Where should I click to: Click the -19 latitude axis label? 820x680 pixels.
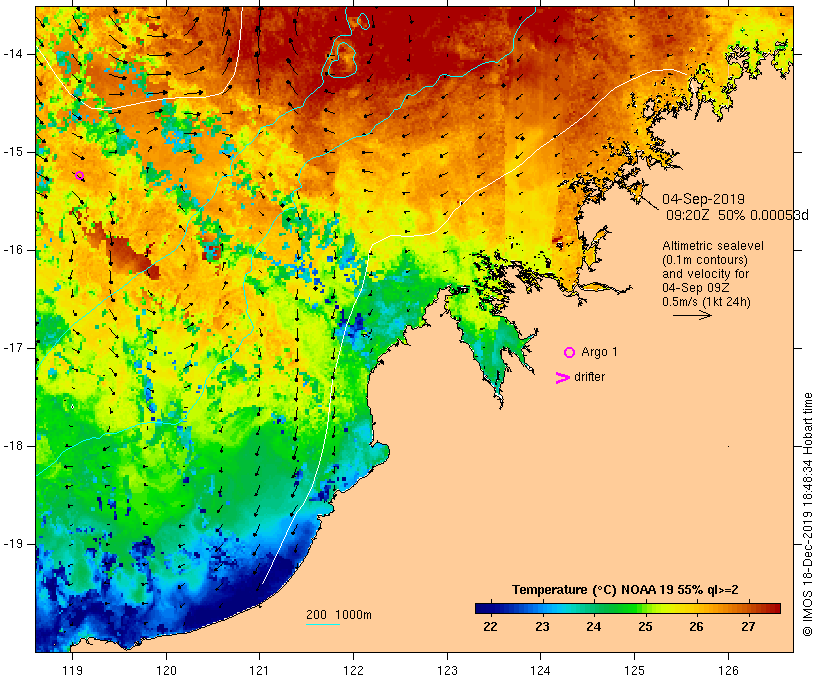pyautogui.click(x=13, y=544)
